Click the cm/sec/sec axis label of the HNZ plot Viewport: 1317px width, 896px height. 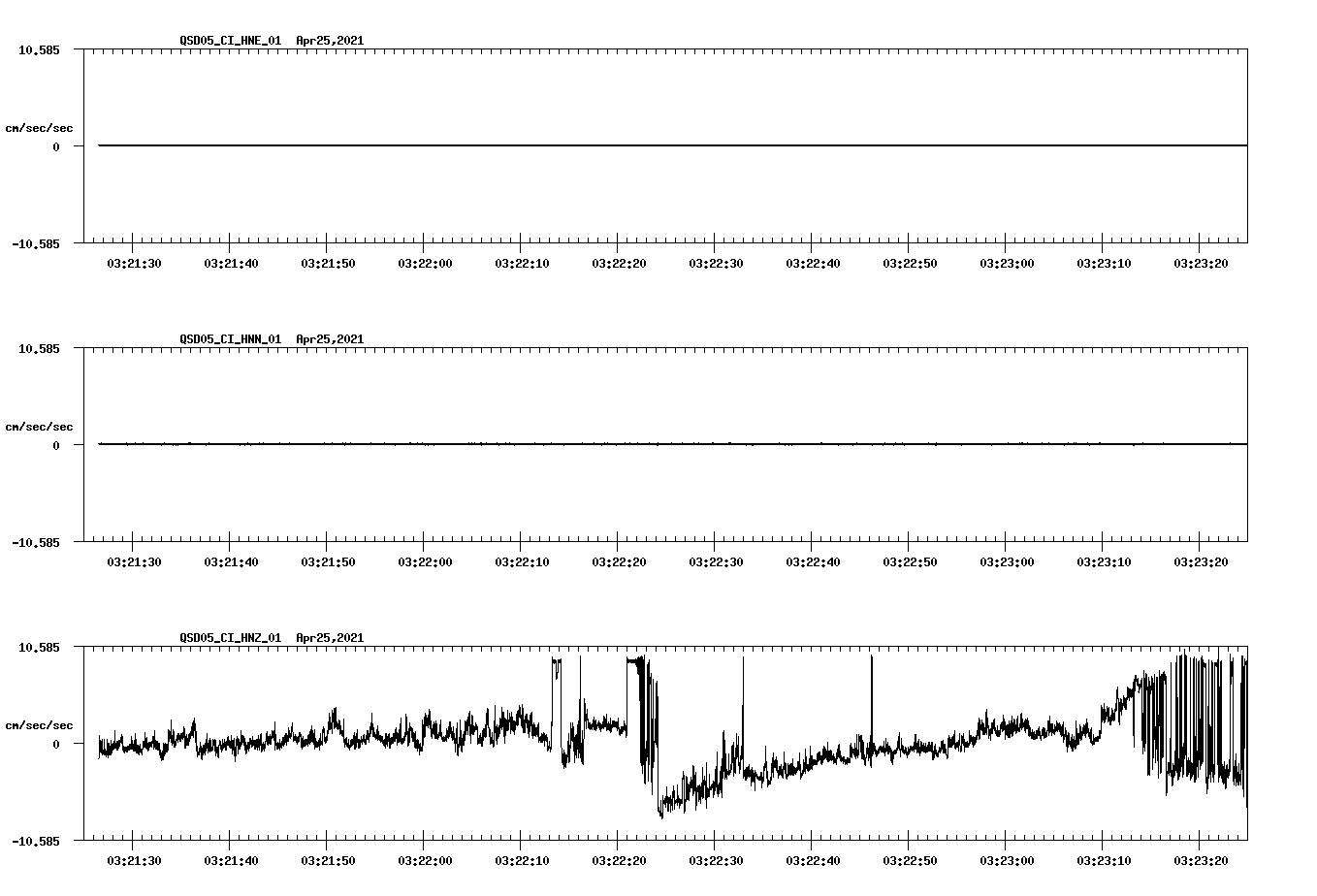(x=40, y=723)
